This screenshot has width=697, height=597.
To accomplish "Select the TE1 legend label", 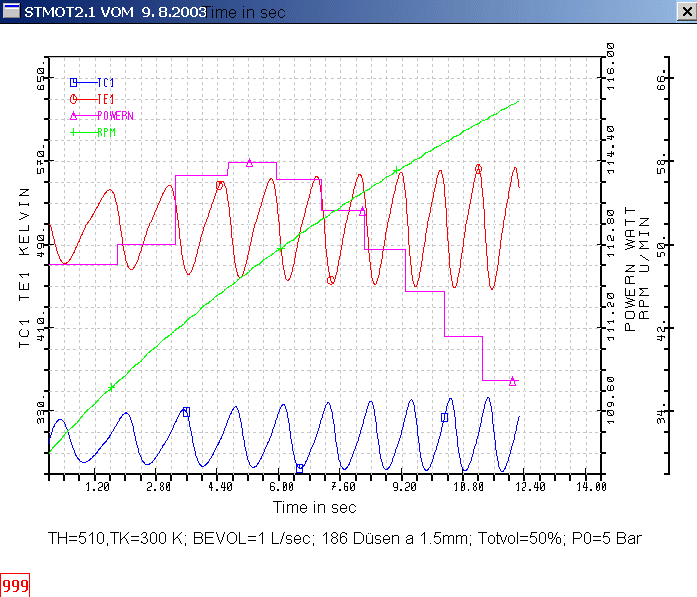I will coord(105,99).
